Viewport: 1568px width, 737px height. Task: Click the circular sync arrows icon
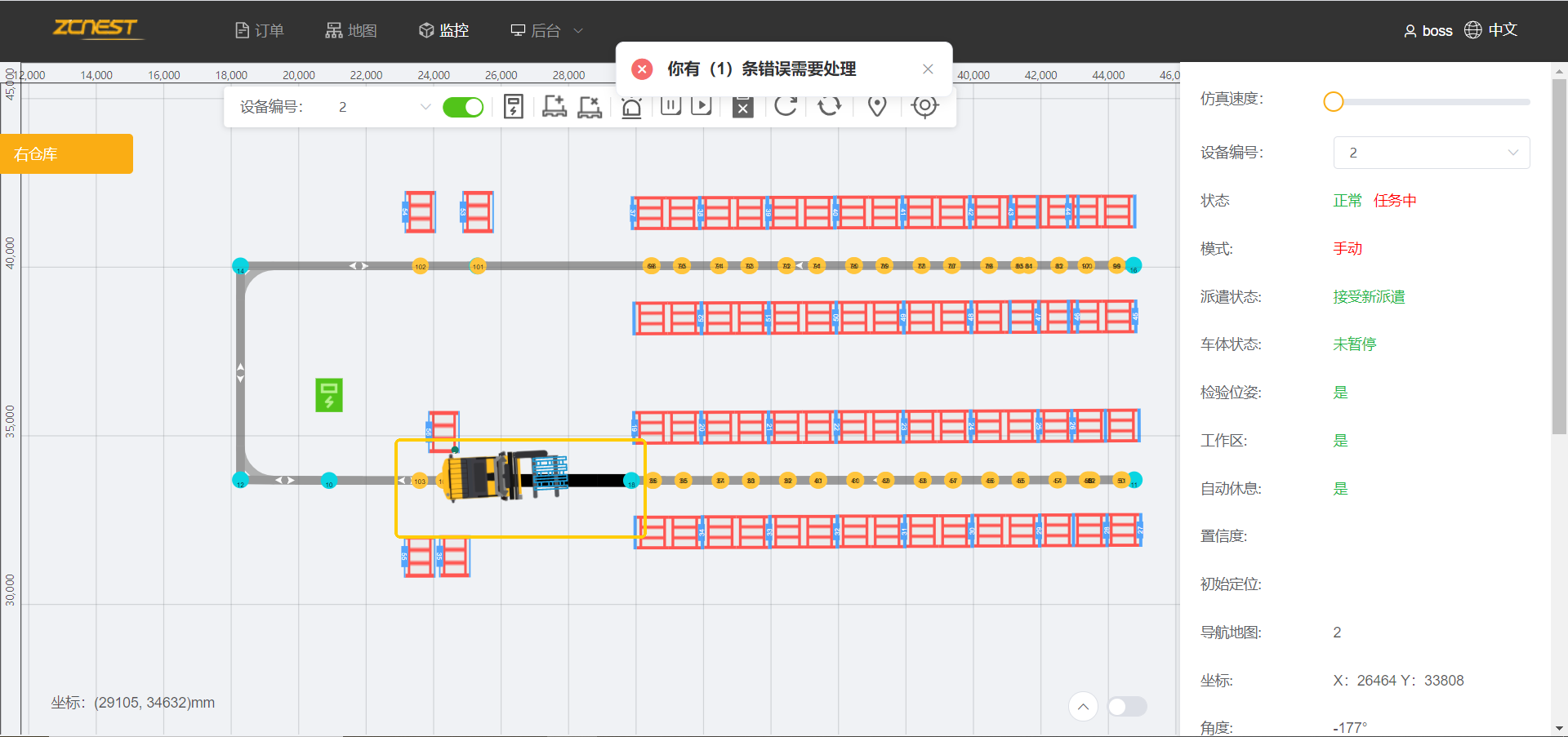829,106
